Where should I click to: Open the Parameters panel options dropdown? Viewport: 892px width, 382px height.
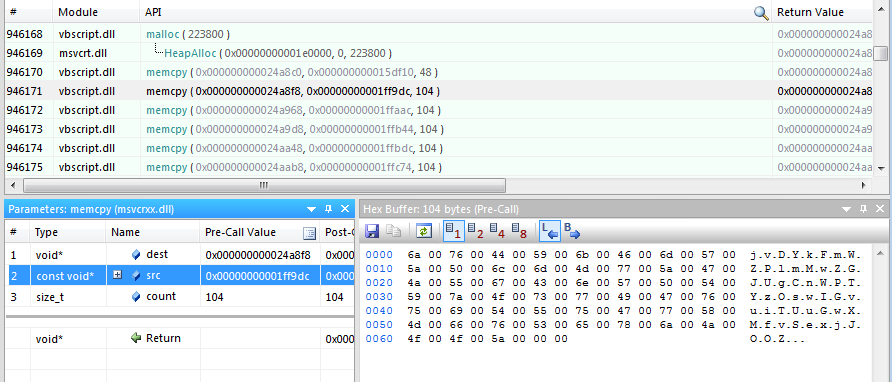311,210
